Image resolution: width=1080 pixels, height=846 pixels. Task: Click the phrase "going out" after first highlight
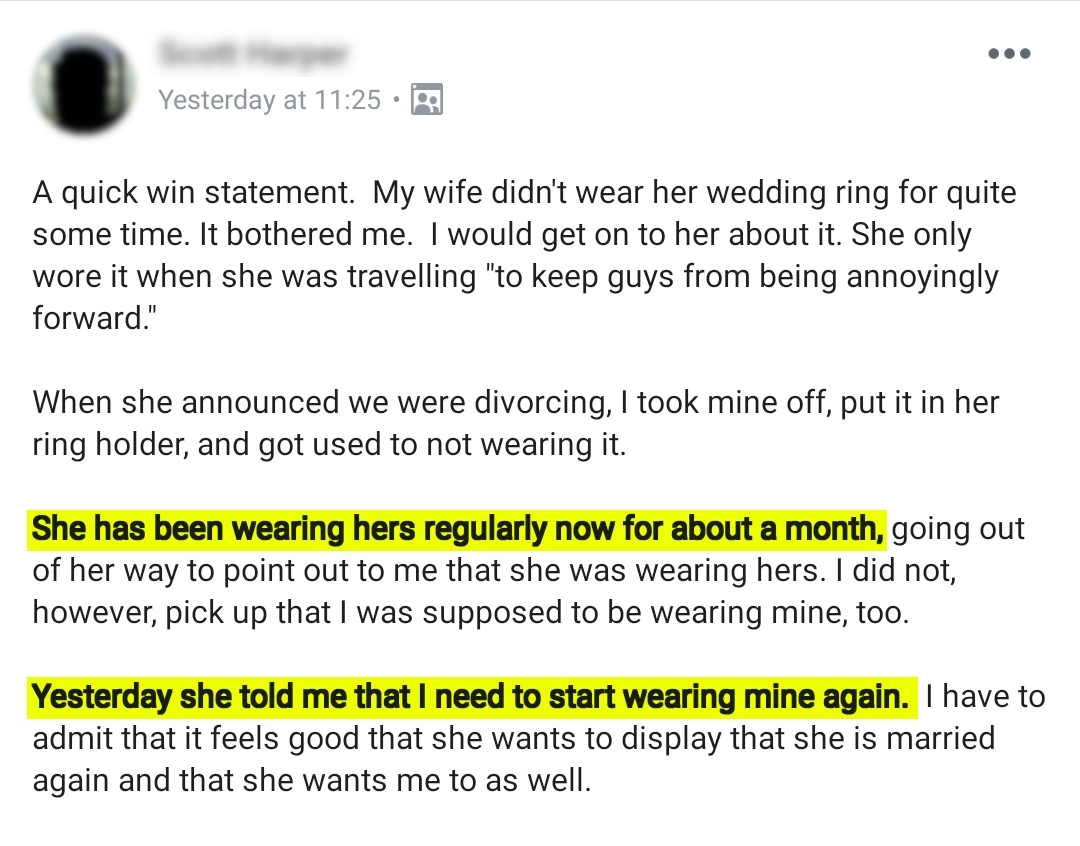958,528
